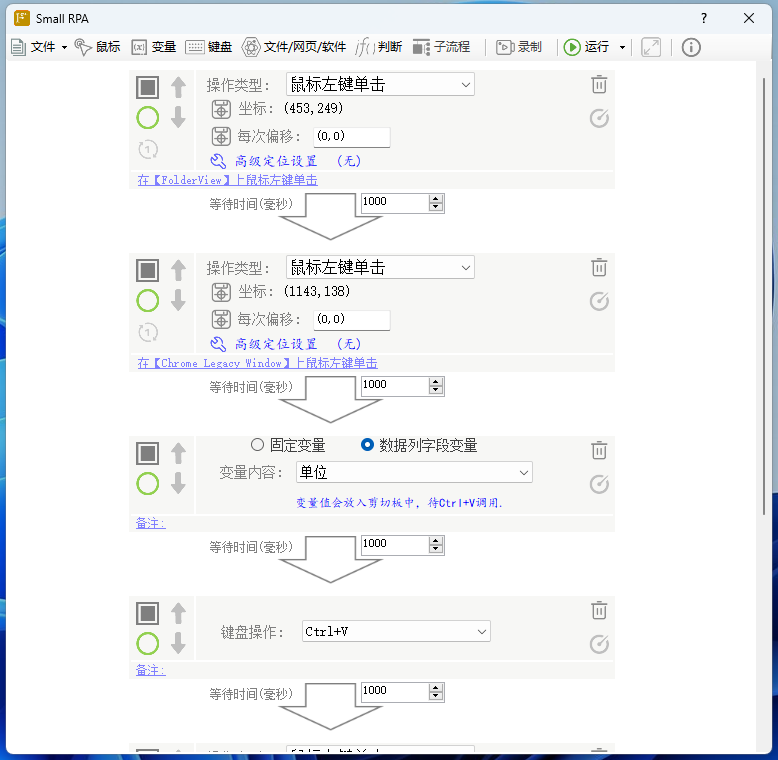The height and width of the screenshot is (760, 778).
Task: Toggle stop square of Chrome Legacy step
Action: pos(148,270)
